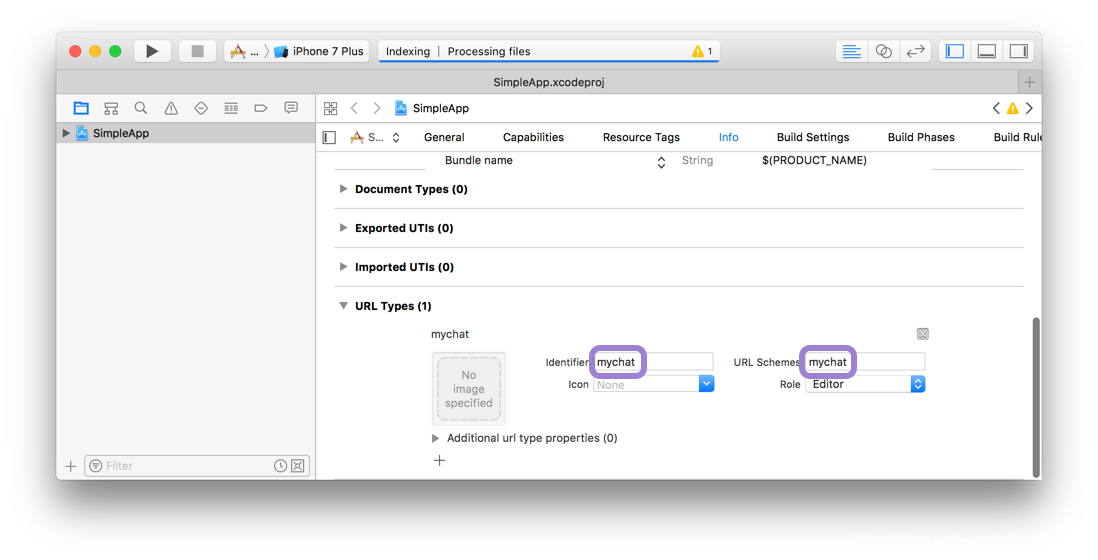The width and height of the screenshot is (1098, 560).
Task: Collapse the URL Types section
Action: (343, 306)
